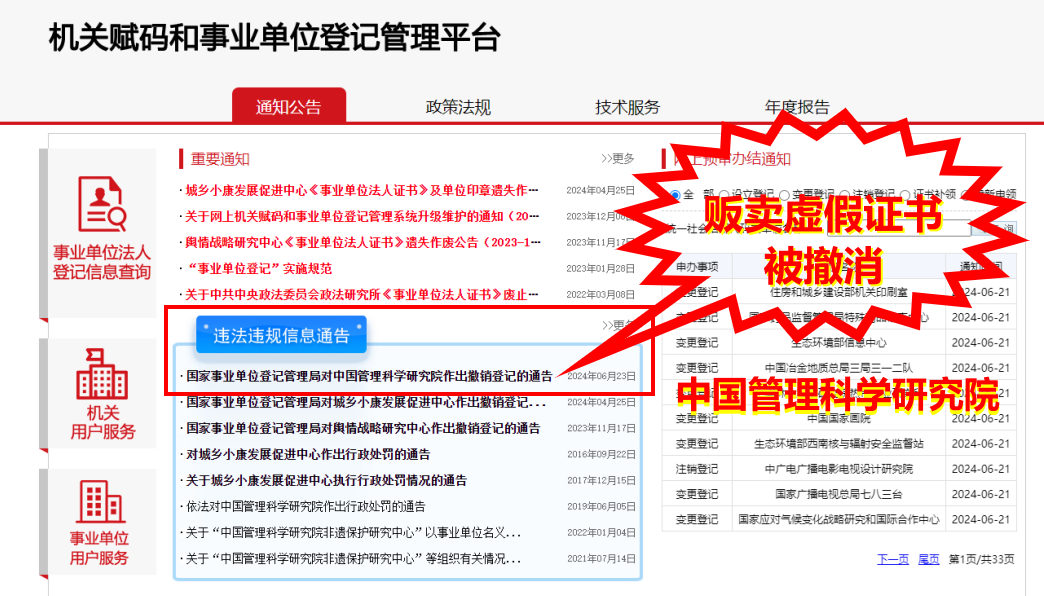Screen dimensions: 1044x596
Task: Select the 证书补领 radio option
Action: pyautogui.click(x=905, y=194)
